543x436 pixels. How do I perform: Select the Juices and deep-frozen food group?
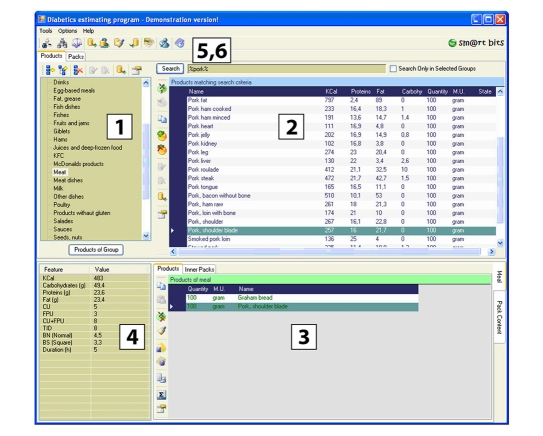88,148
